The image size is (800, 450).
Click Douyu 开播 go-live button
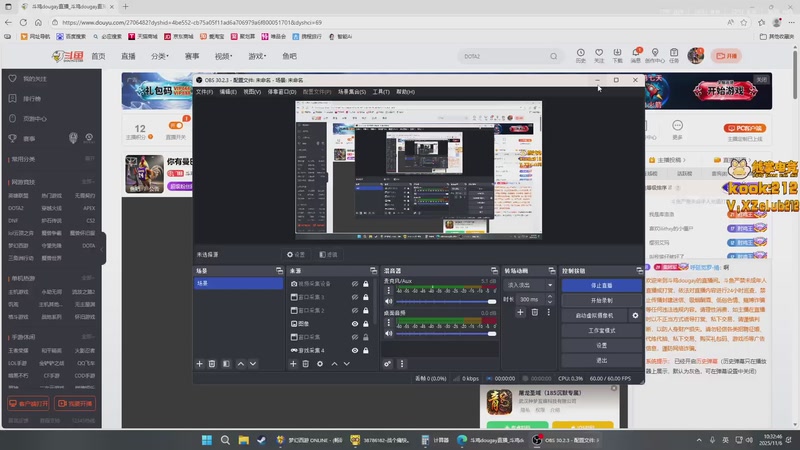(x=727, y=56)
